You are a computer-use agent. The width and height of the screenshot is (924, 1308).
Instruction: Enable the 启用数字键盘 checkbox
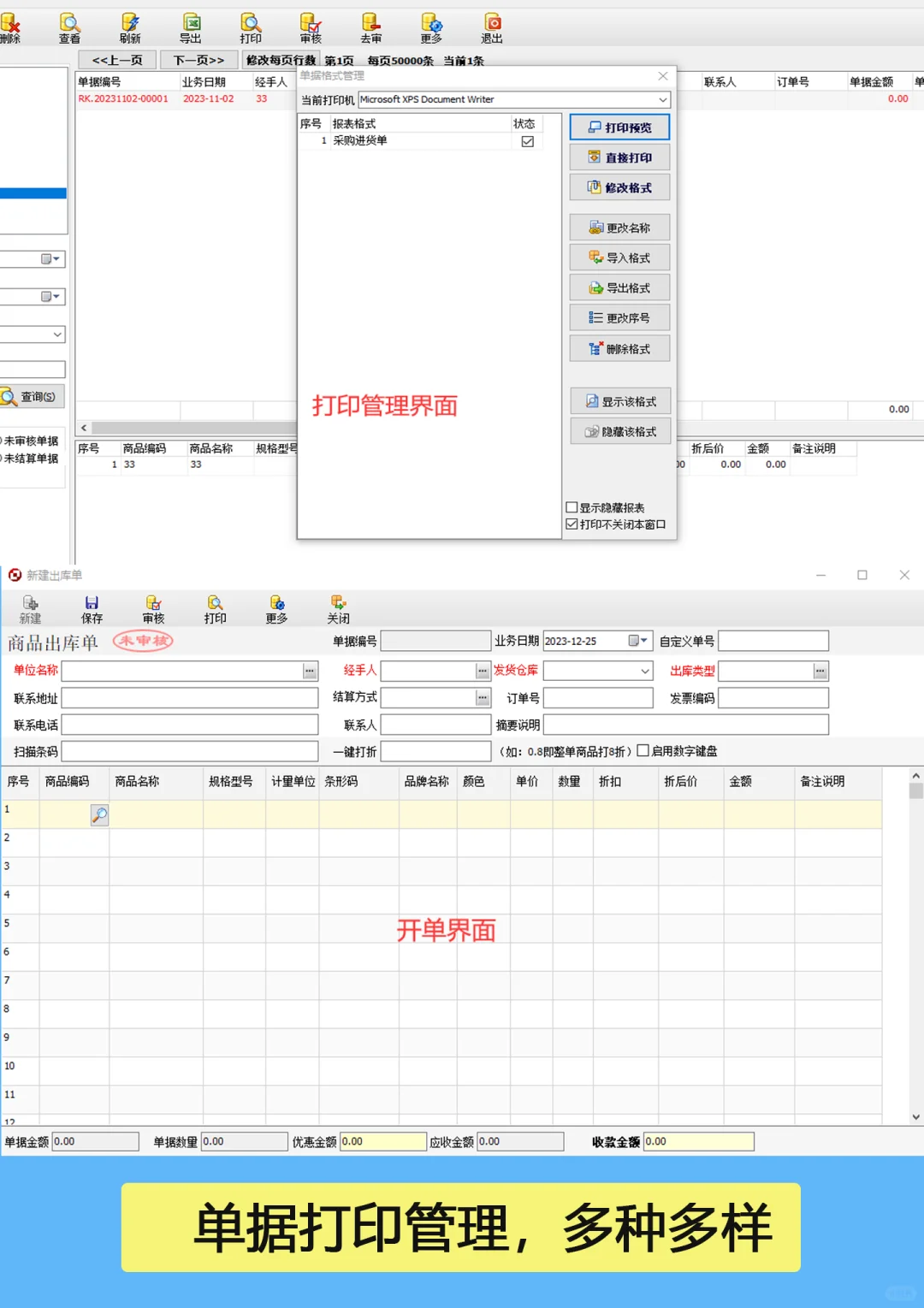click(x=643, y=751)
